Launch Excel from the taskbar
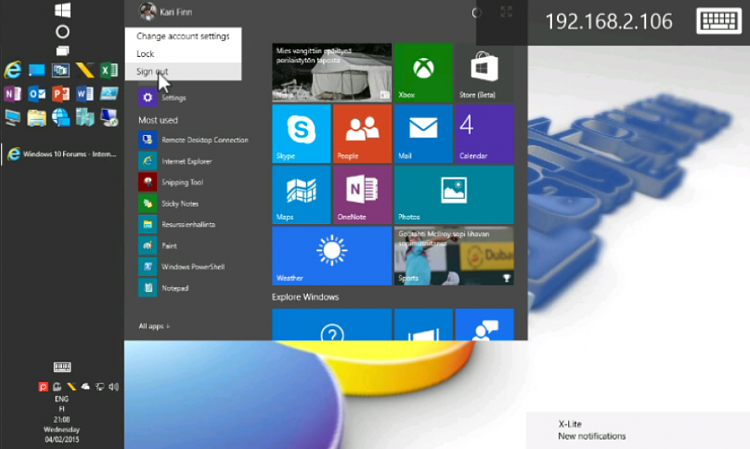The image size is (750, 449). coord(109,70)
